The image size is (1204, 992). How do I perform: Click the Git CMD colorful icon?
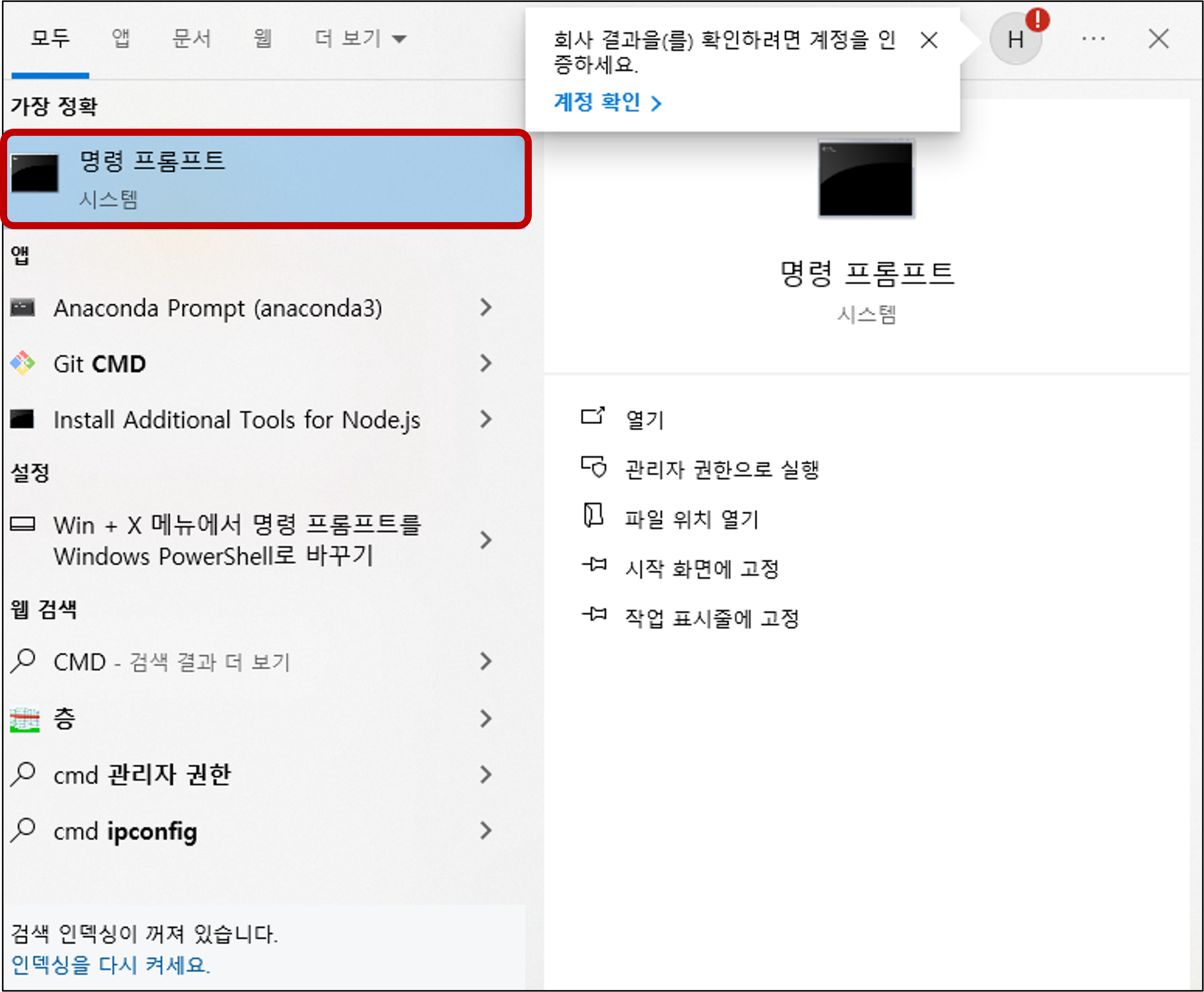tap(23, 364)
